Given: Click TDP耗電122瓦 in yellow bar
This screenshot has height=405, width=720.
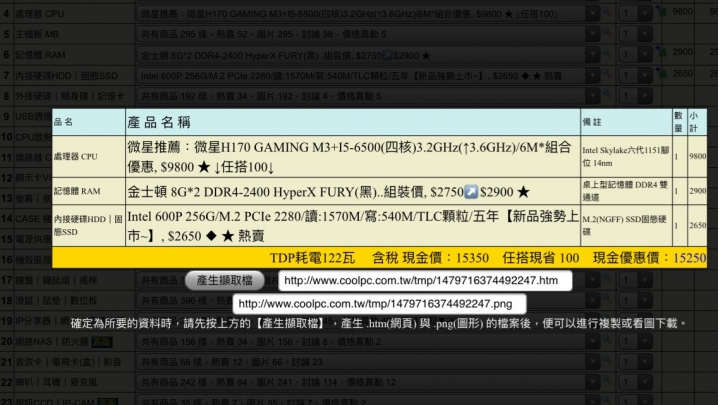Looking at the screenshot, I should 312,258.
